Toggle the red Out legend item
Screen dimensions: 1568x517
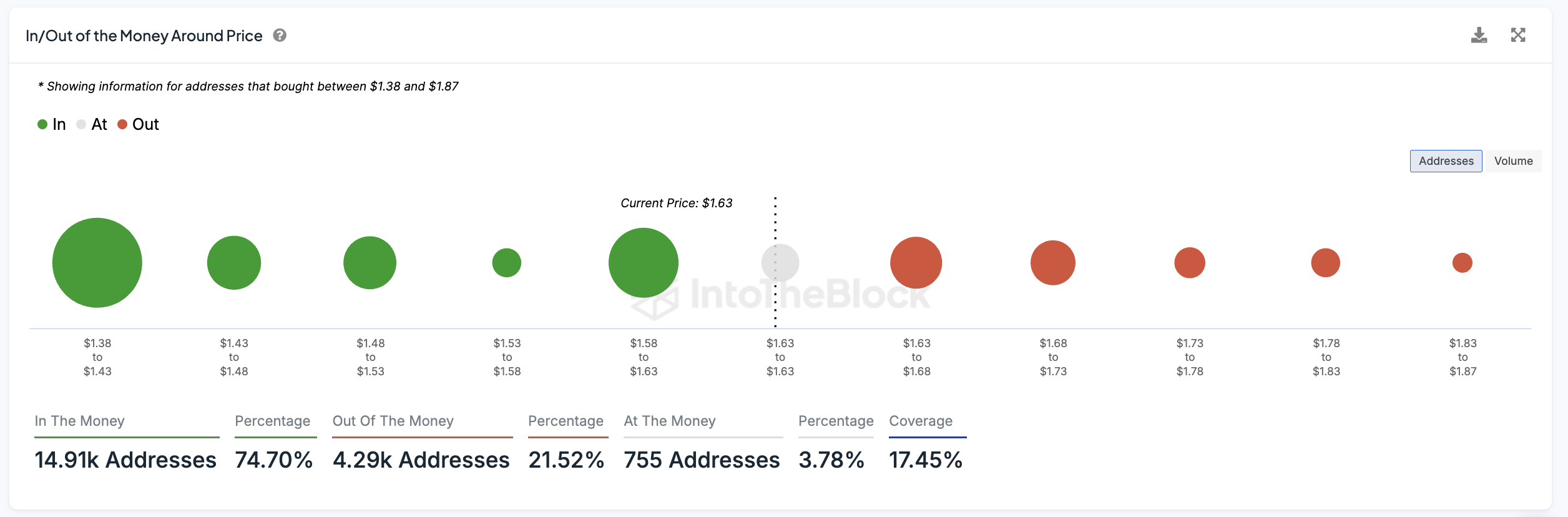click(x=139, y=124)
